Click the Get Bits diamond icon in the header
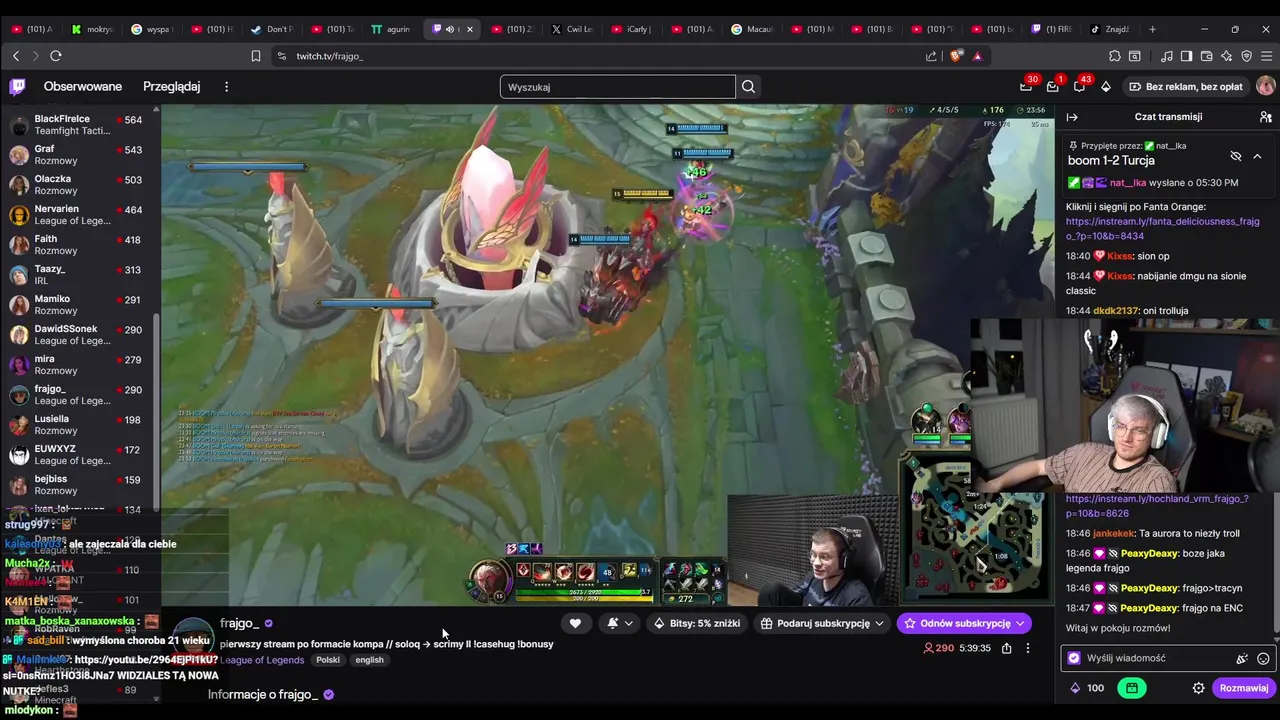Viewport: 1280px width, 720px height. (1106, 87)
